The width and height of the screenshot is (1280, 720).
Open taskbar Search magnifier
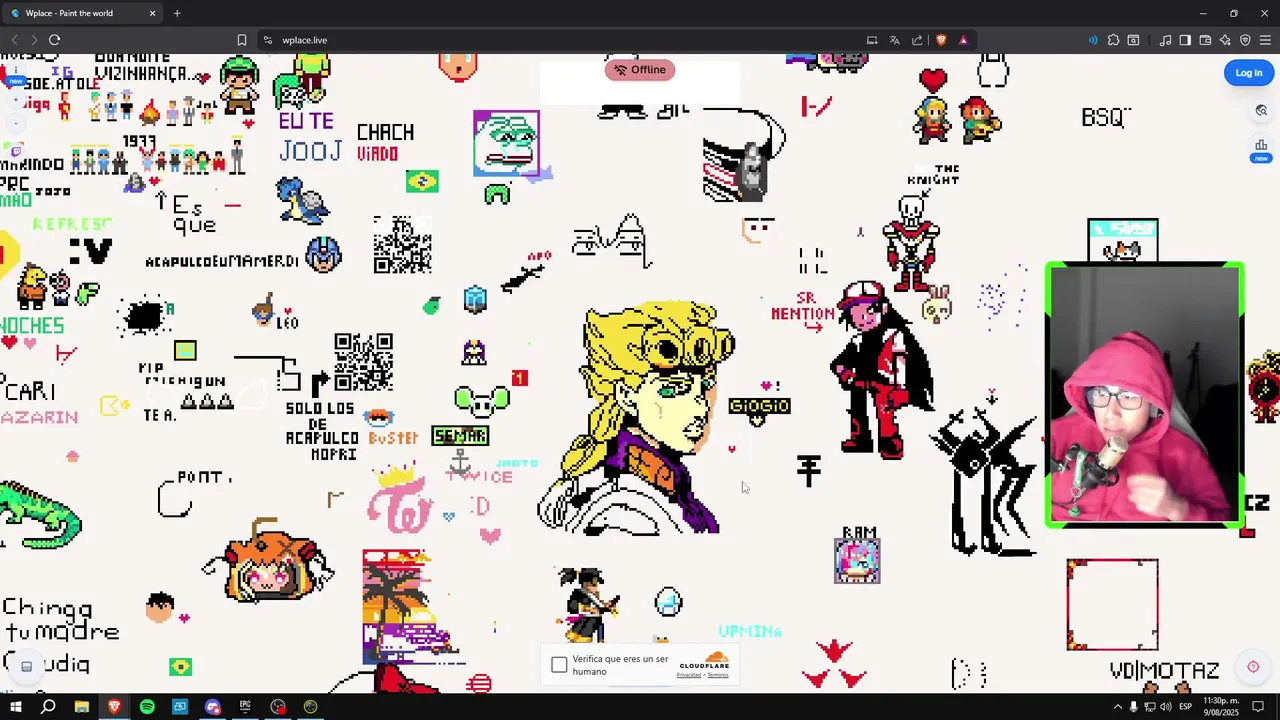click(48, 707)
